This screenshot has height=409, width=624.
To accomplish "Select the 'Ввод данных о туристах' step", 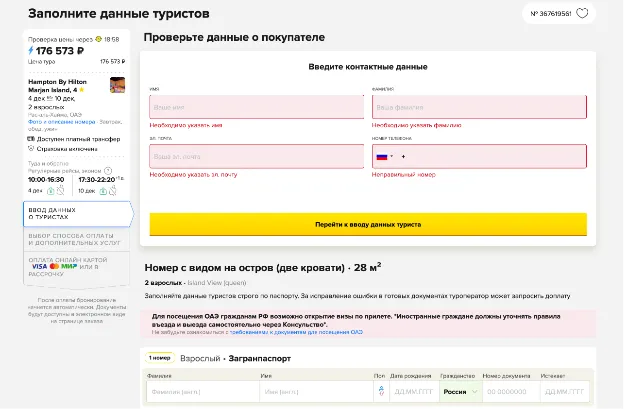I will pyautogui.click(x=76, y=214).
